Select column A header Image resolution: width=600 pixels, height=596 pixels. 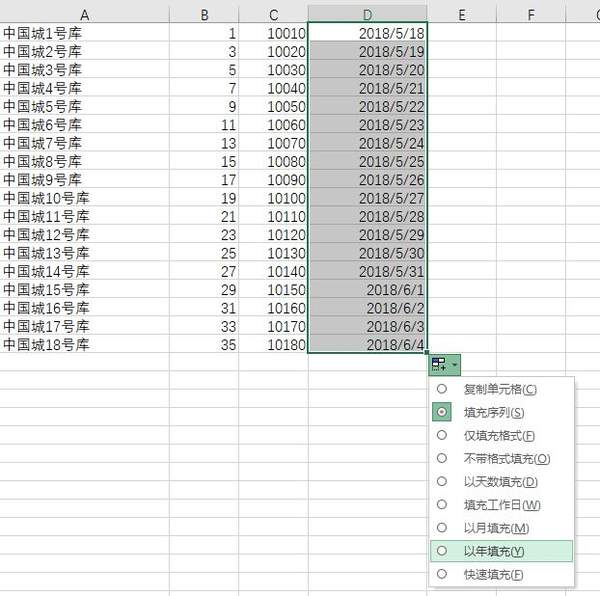pyautogui.click(x=85, y=15)
